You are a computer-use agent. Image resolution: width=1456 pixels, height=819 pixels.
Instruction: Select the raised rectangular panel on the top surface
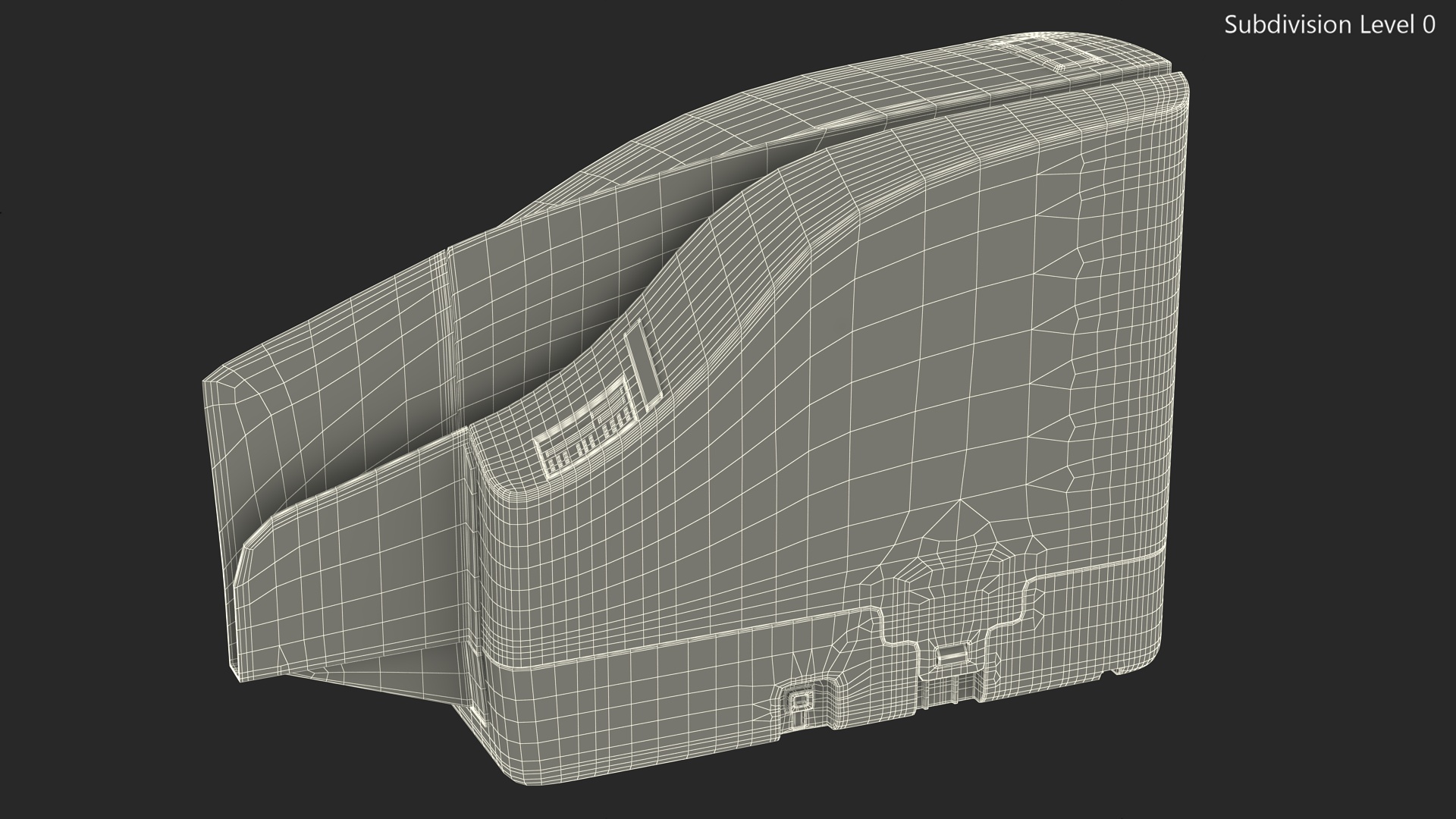click(1058, 53)
